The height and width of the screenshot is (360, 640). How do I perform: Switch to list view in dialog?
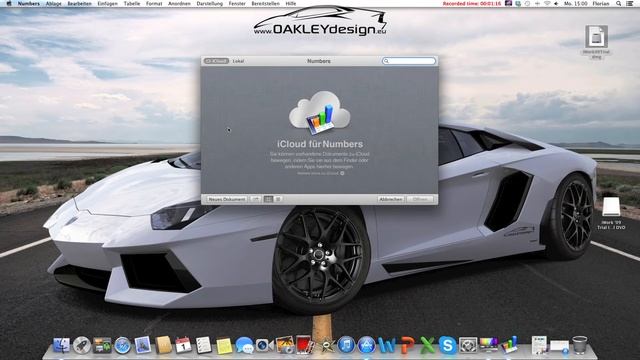point(278,199)
